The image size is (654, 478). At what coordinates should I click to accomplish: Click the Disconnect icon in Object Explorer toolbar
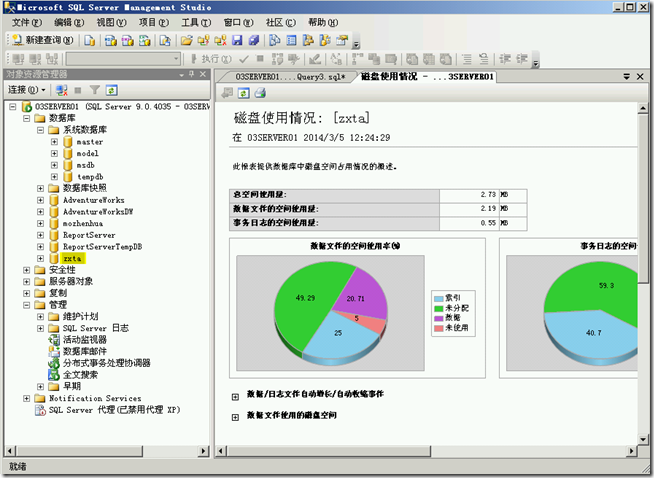coord(62,90)
